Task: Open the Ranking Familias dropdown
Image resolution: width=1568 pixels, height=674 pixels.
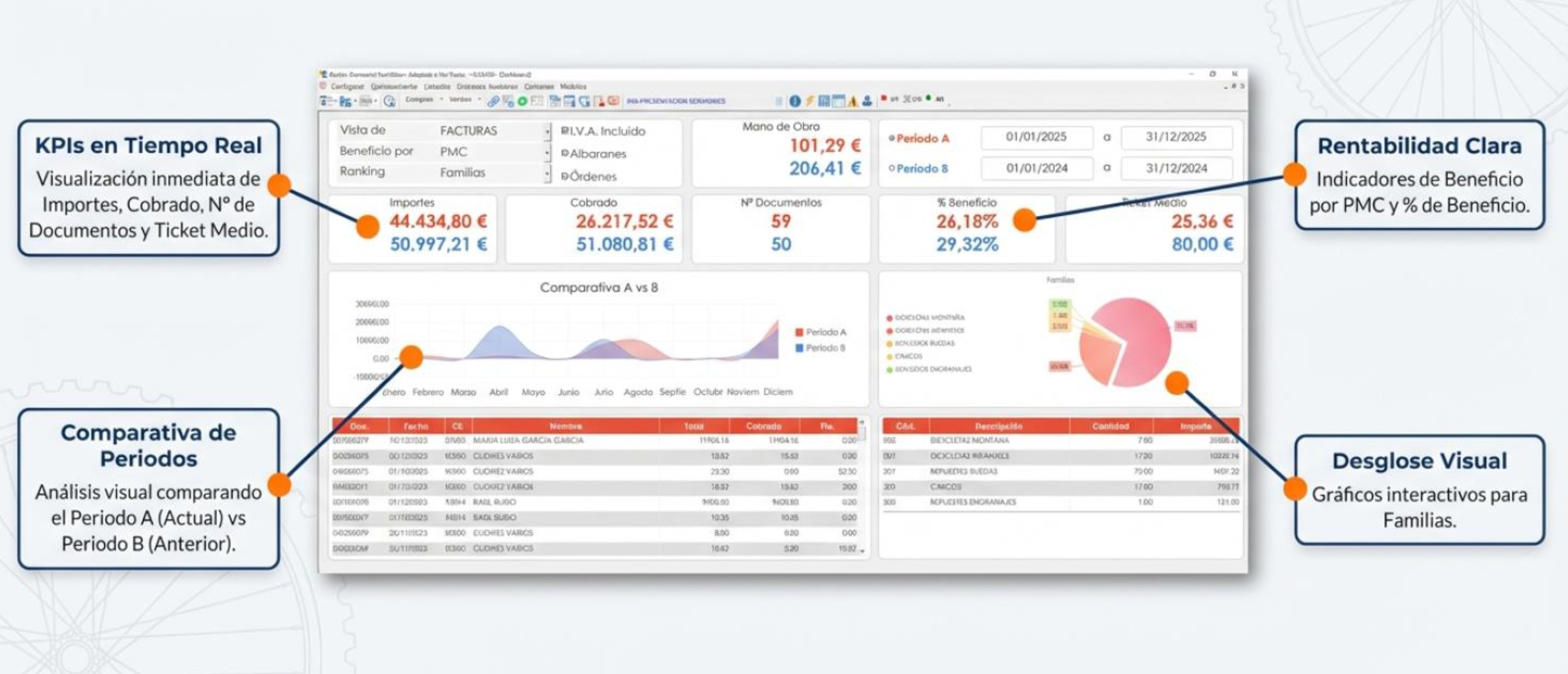Action: [x=547, y=173]
